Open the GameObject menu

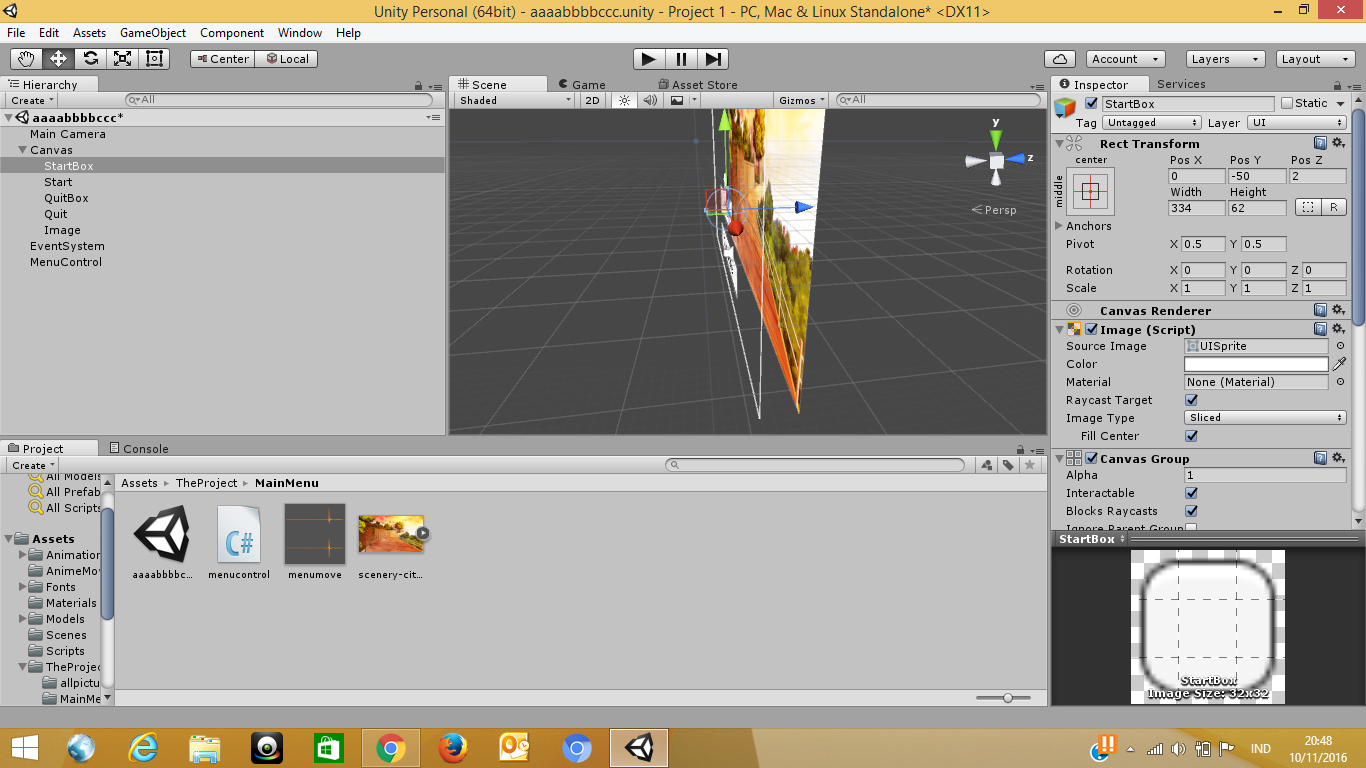(x=153, y=33)
